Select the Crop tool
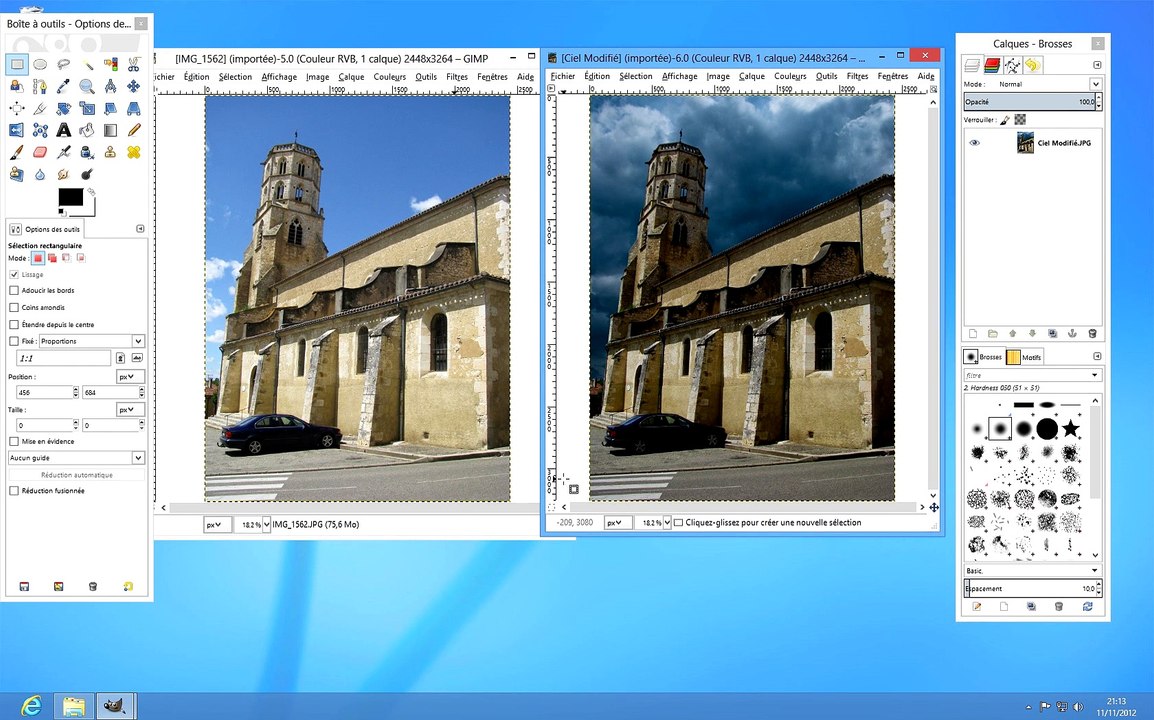Screen dimensions: 1154x720 point(40,108)
